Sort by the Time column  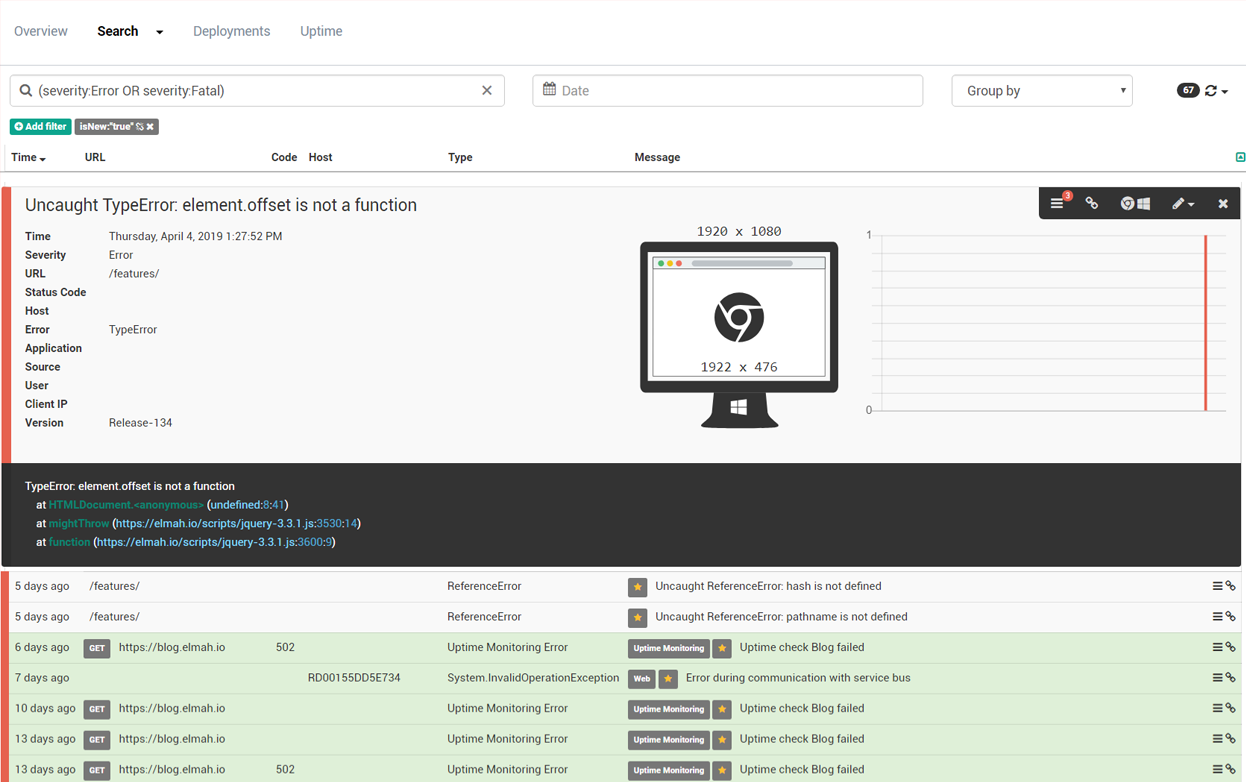[28, 157]
